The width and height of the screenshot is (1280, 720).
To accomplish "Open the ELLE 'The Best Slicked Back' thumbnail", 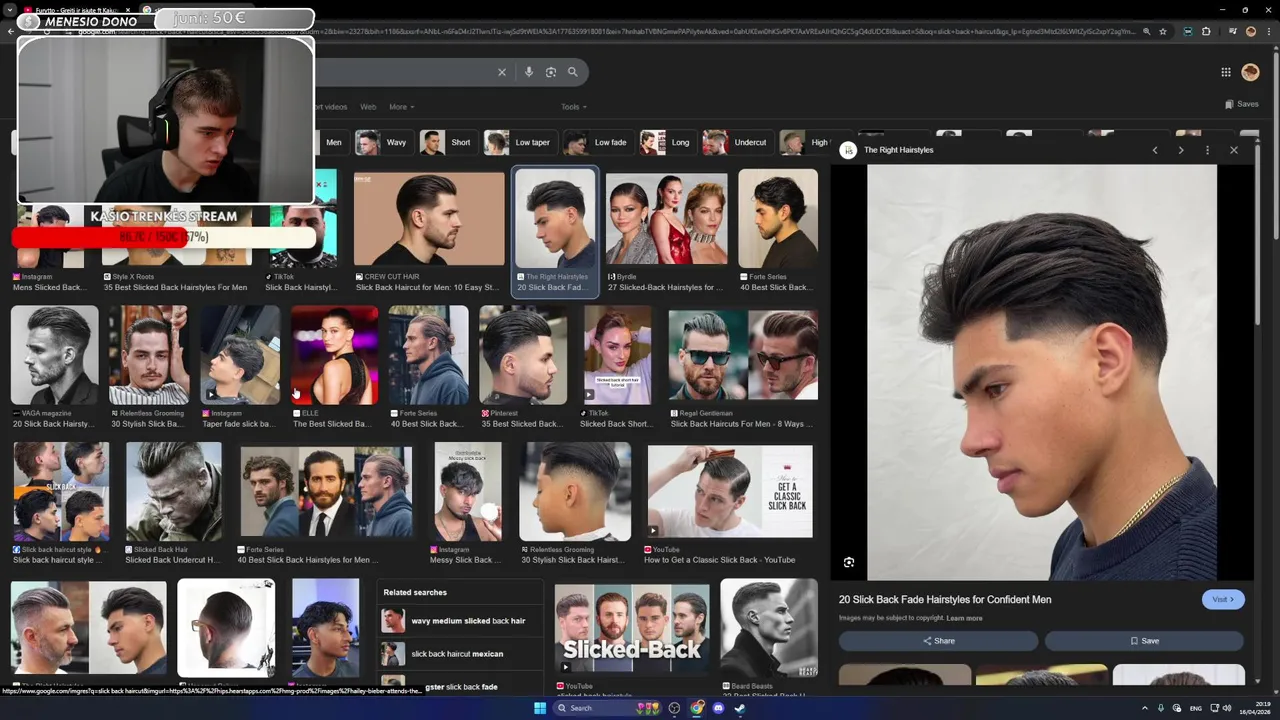I will coord(334,355).
